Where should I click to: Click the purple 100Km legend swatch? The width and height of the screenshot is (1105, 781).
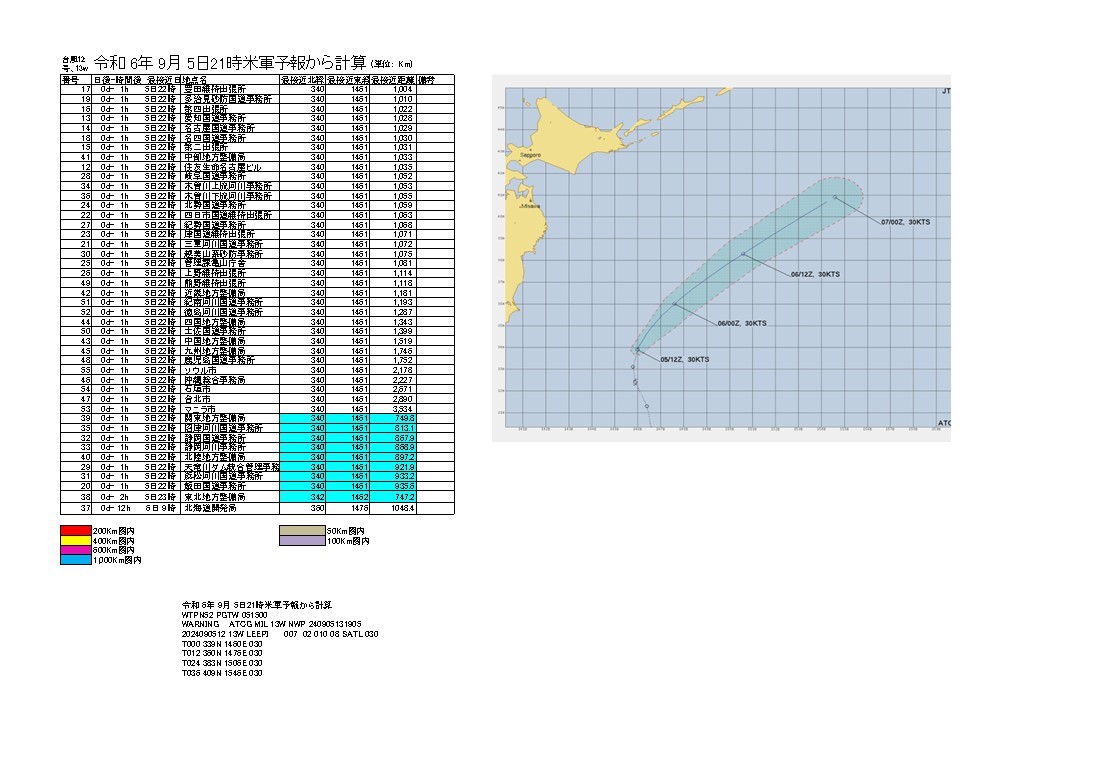tap(303, 540)
